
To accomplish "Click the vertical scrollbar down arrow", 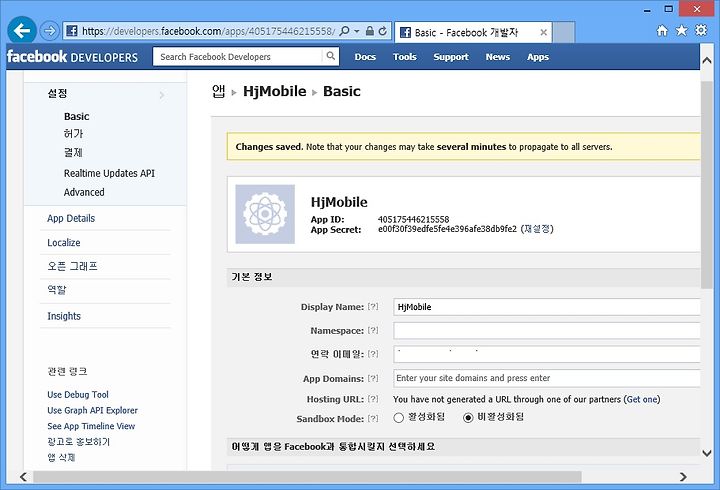I will point(707,453).
